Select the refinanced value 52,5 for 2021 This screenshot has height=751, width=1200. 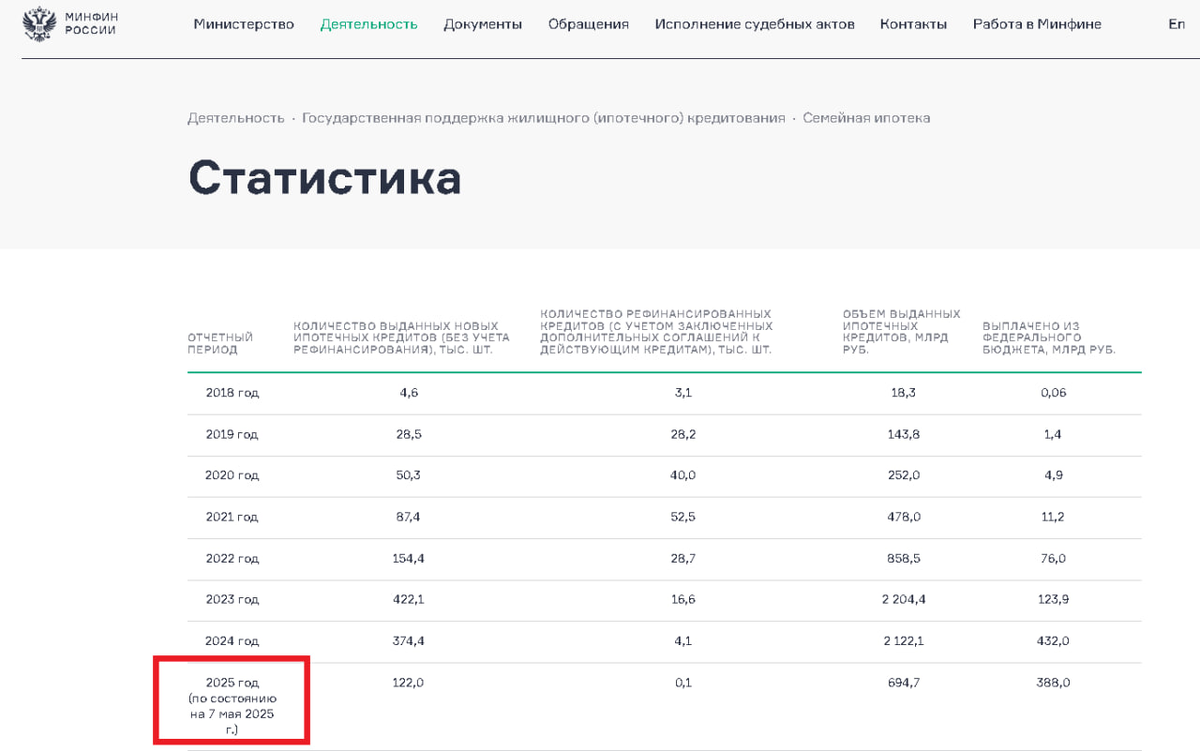683,517
